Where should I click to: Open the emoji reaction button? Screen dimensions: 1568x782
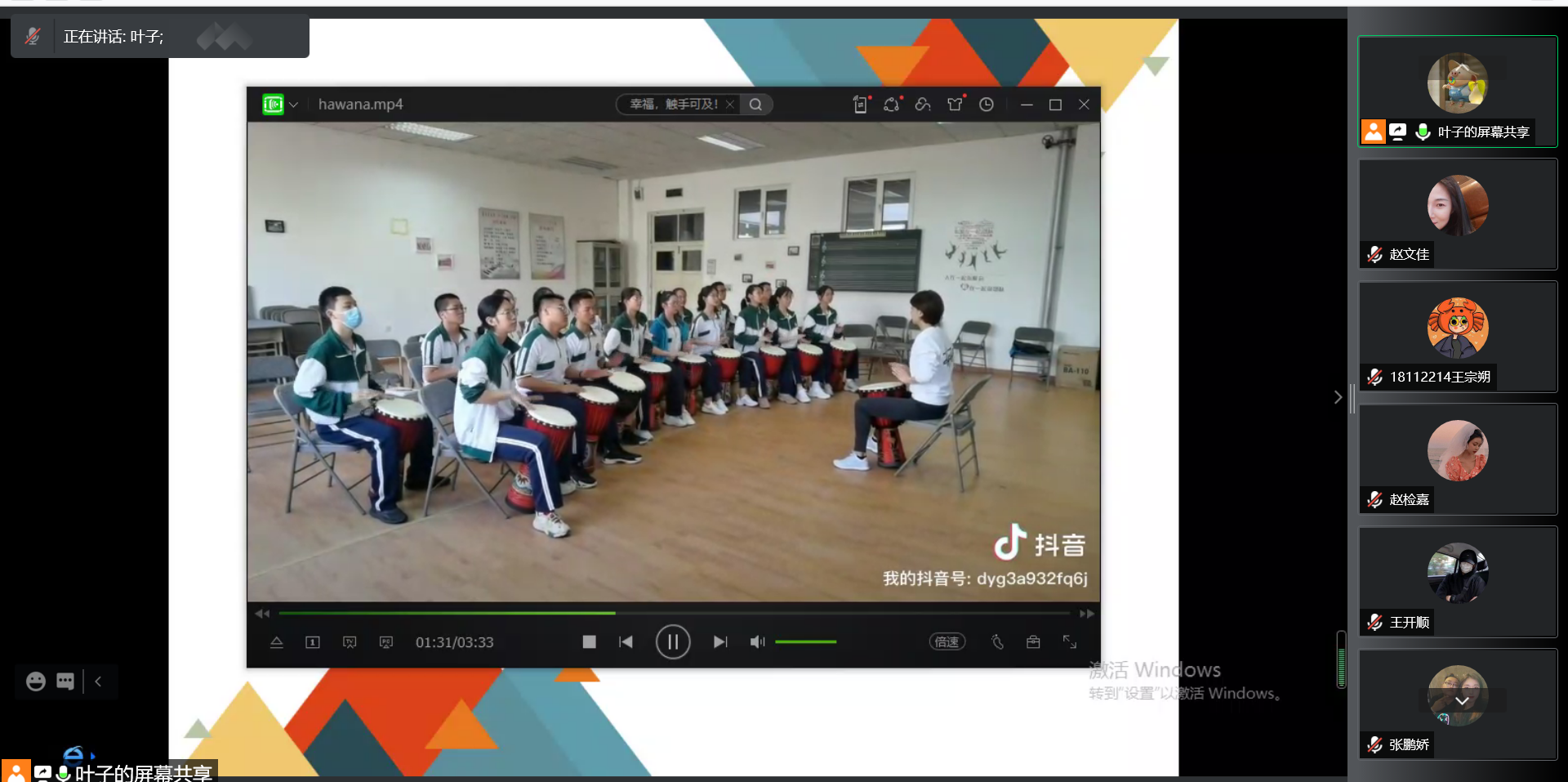[36, 681]
